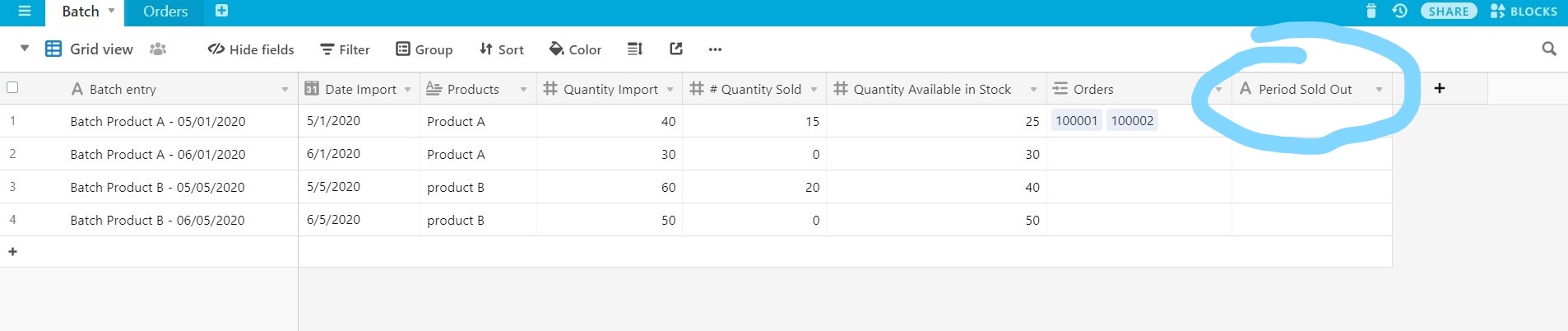Switch to the Batch tab
The width and height of the screenshot is (1568, 331).
click(x=81, y=12)
